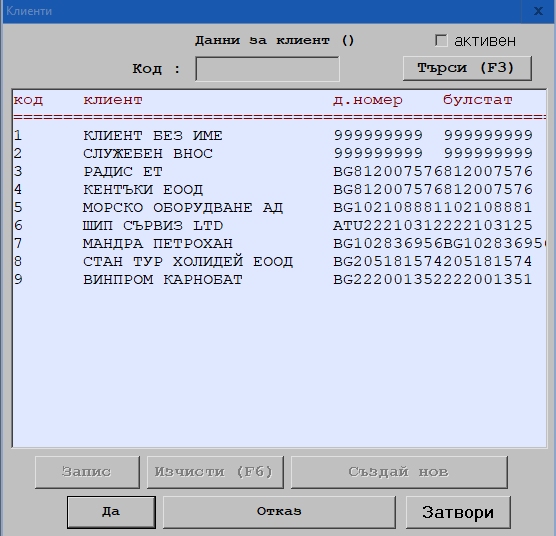Select client ШИП СЪРВИЗ LTD
556x536 pixels.
coord(279,226)
